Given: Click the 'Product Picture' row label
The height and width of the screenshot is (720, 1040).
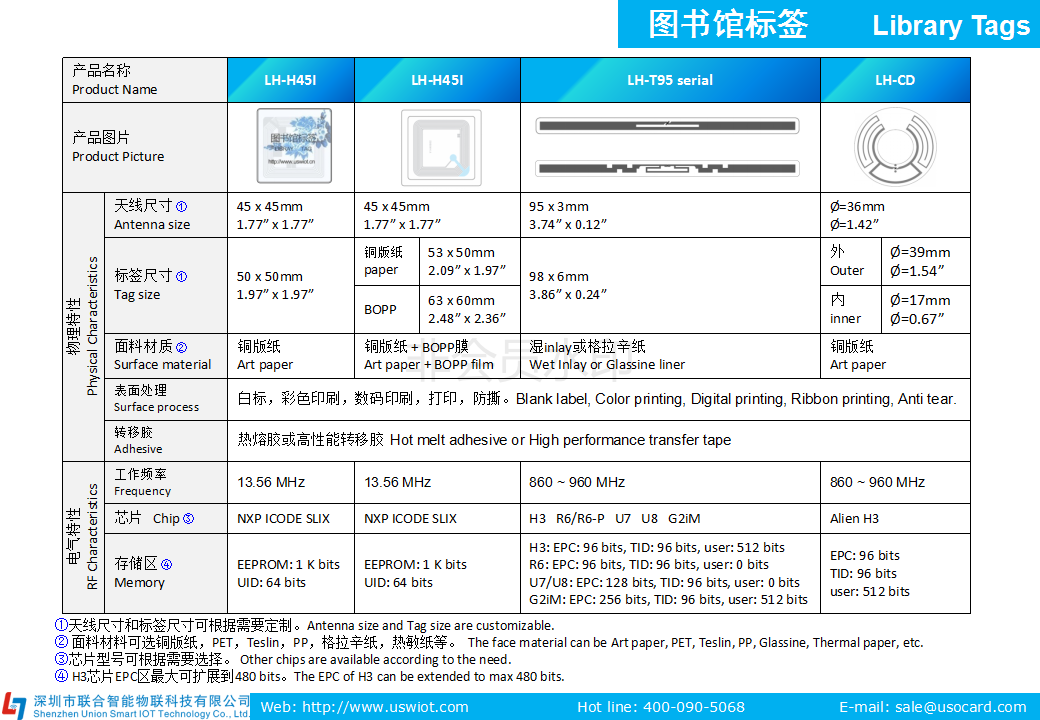Looking at the screenshot, I should [118, 156].
